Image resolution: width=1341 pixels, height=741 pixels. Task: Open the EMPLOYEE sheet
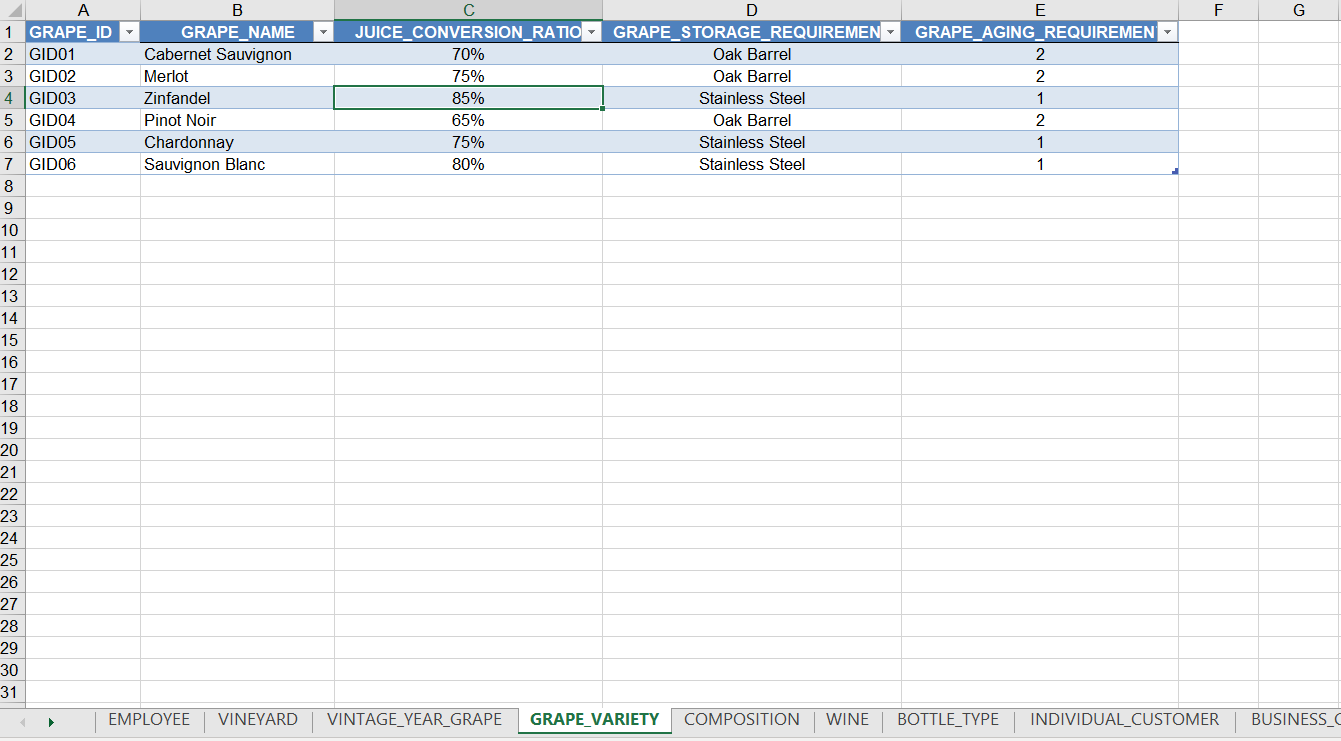click(x=149, y=719)
